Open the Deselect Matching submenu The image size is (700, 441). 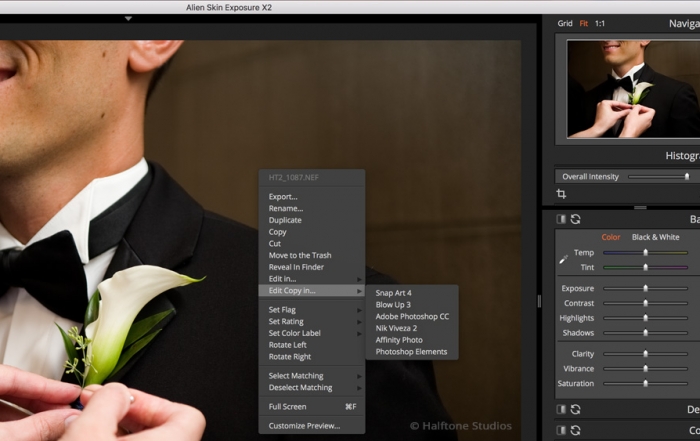(x=312, y=387)
